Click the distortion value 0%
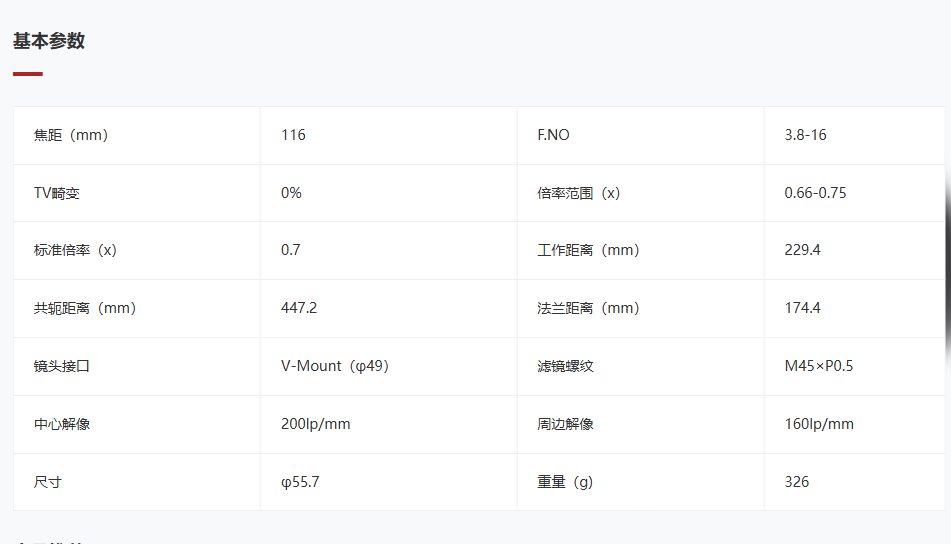This screenshot has height=544, width=951. click(x=291, y=193)
